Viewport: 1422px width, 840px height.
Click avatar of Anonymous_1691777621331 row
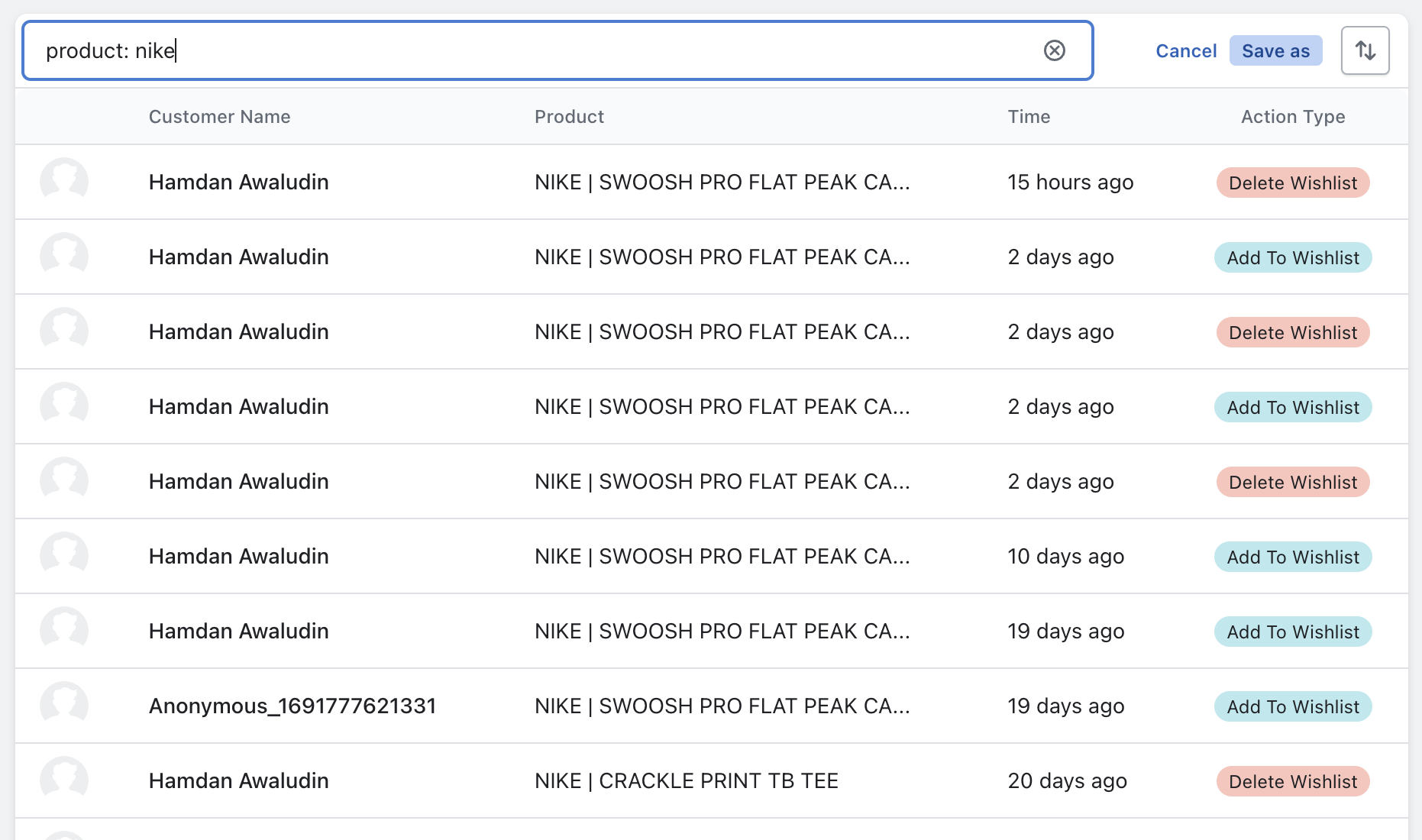tap(64, 706)
